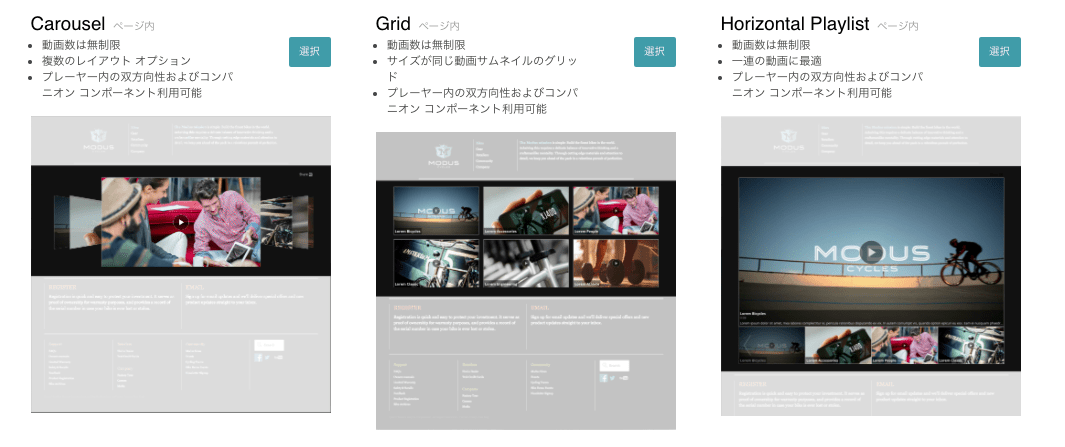Open the bottom-left bike frame thumbnail in Grid

click(437, 263)
